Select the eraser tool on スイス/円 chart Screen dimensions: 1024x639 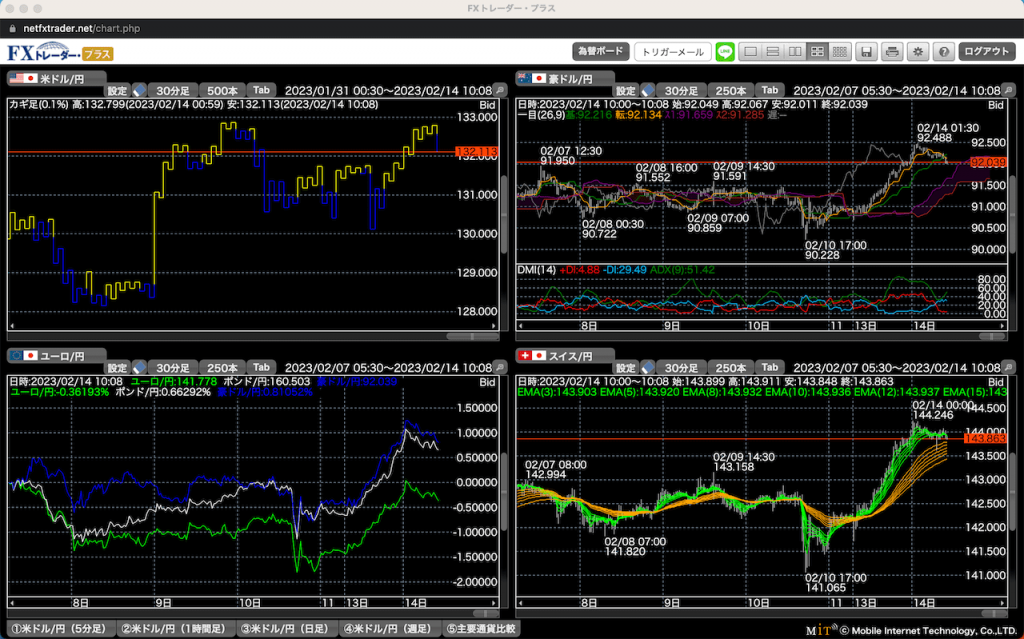pos(647,368)
